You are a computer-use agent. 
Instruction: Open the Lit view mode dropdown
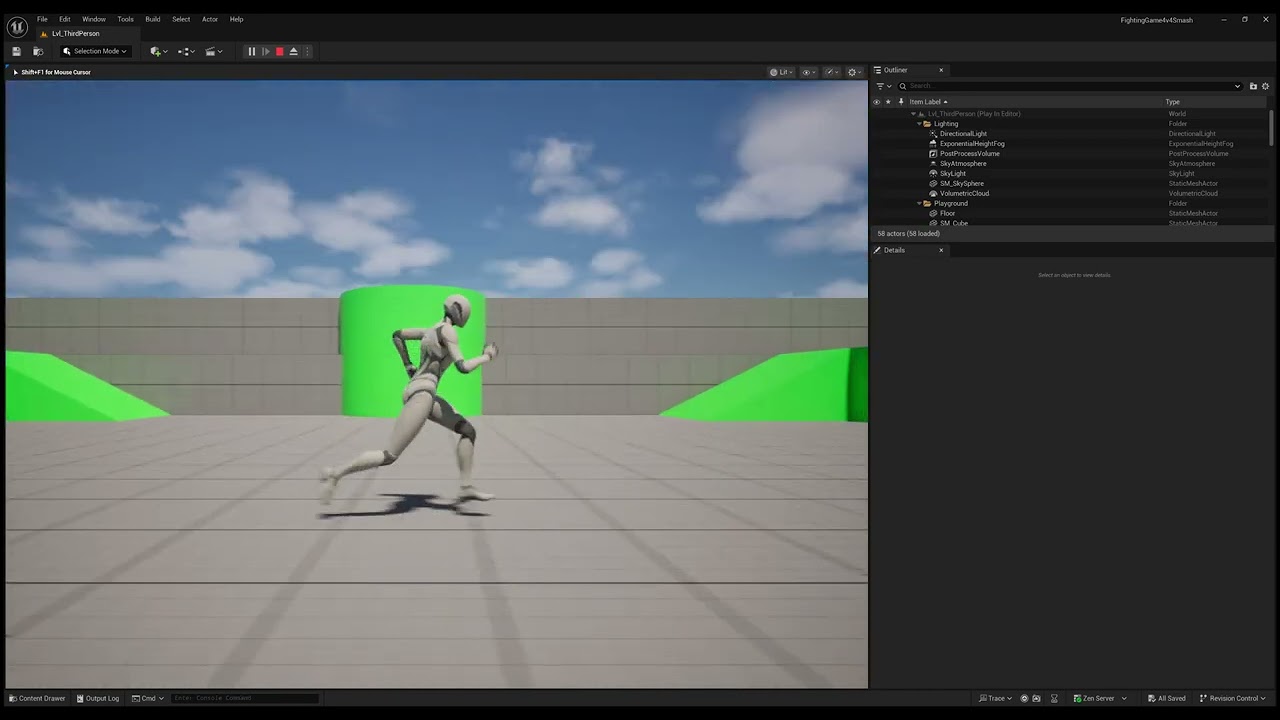(781, 72)
